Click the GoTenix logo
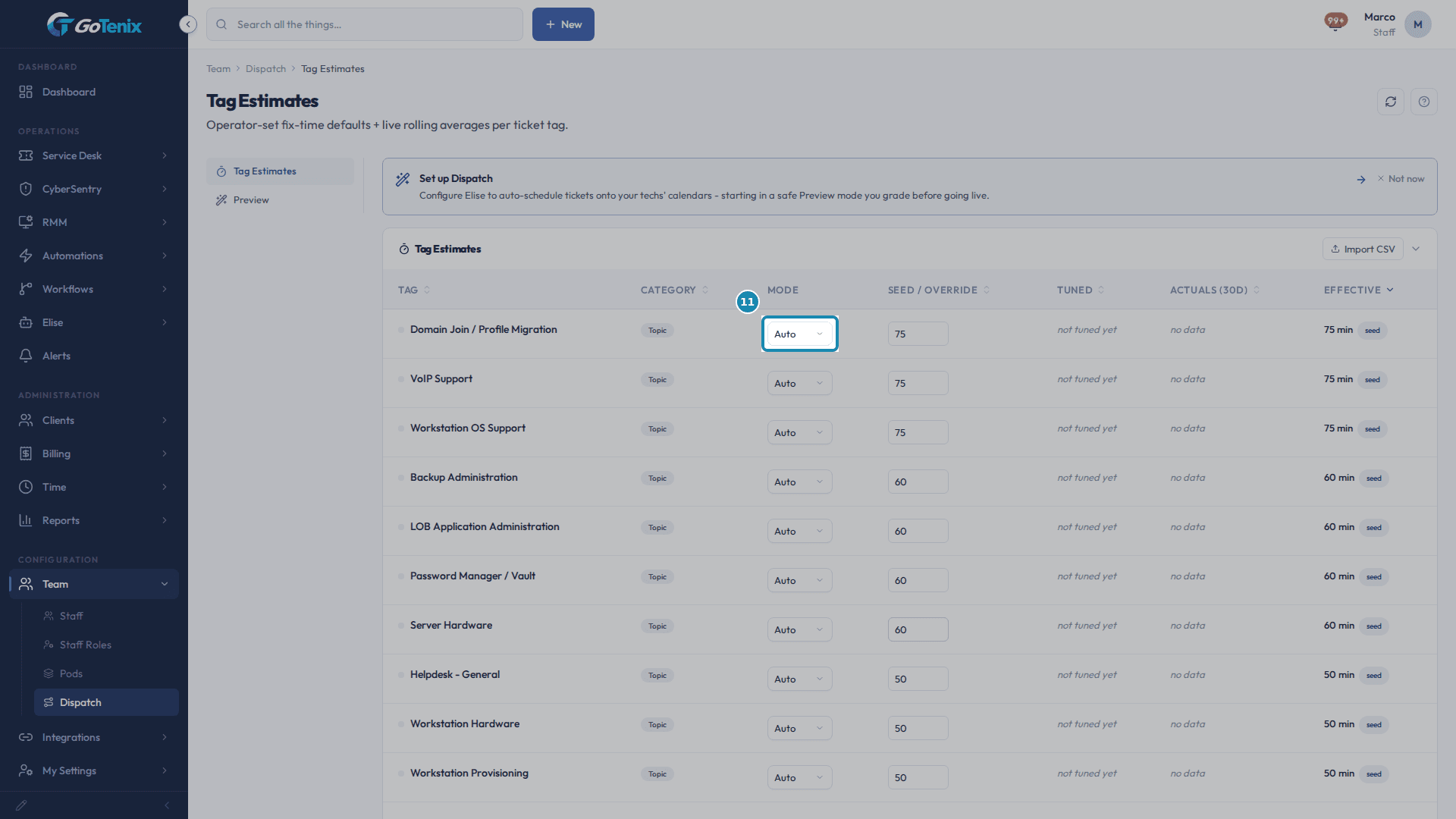Screen dimensions: 1456x819 [94, 25]
